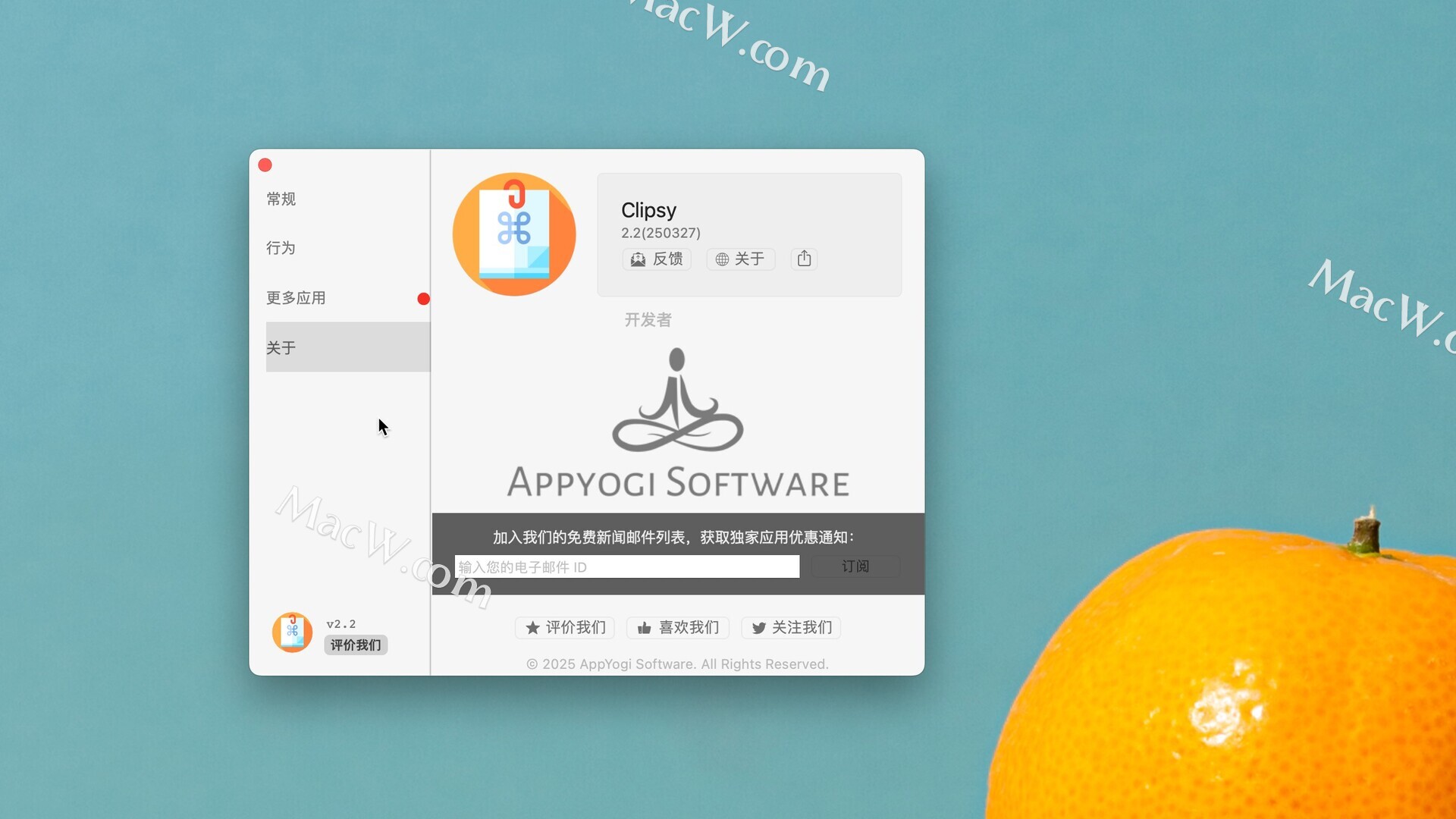Click the 反馈 feedback button

657,259
